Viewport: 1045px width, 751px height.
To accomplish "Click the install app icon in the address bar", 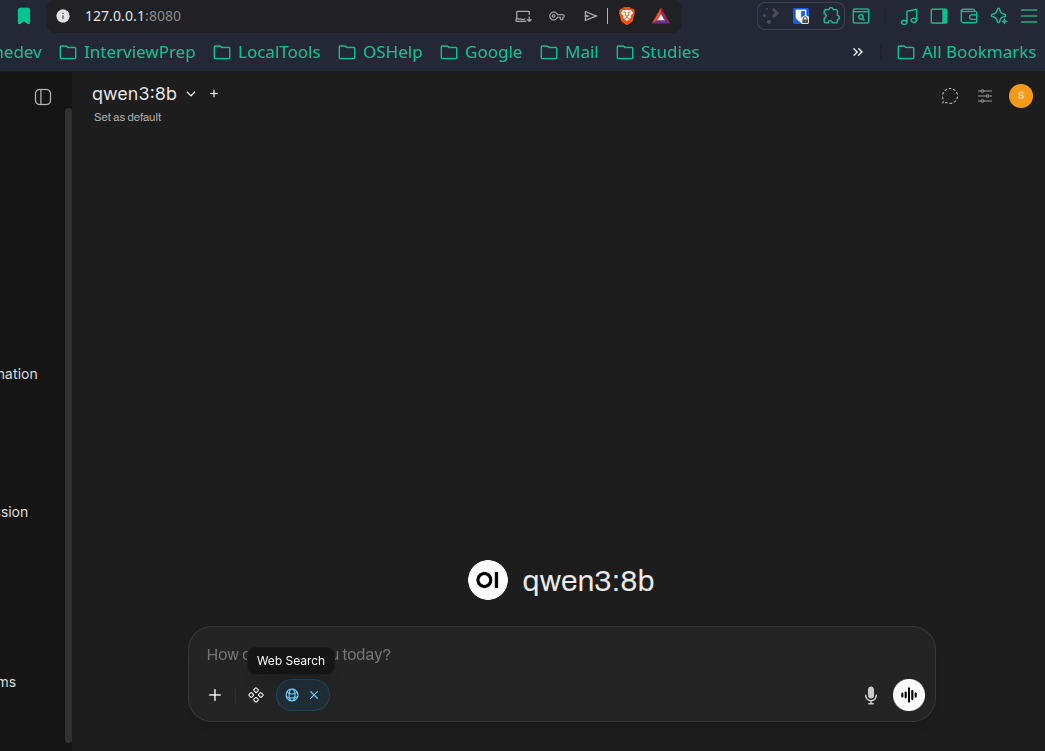I will (524, 16).
